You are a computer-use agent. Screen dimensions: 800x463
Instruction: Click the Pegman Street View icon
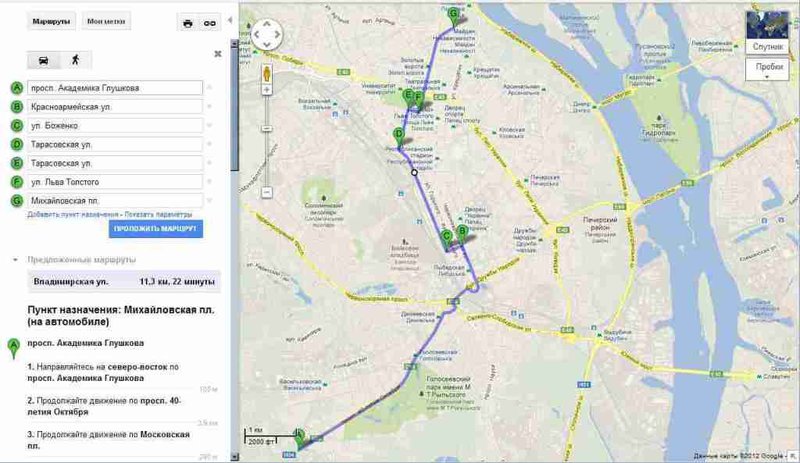point(268,74)
